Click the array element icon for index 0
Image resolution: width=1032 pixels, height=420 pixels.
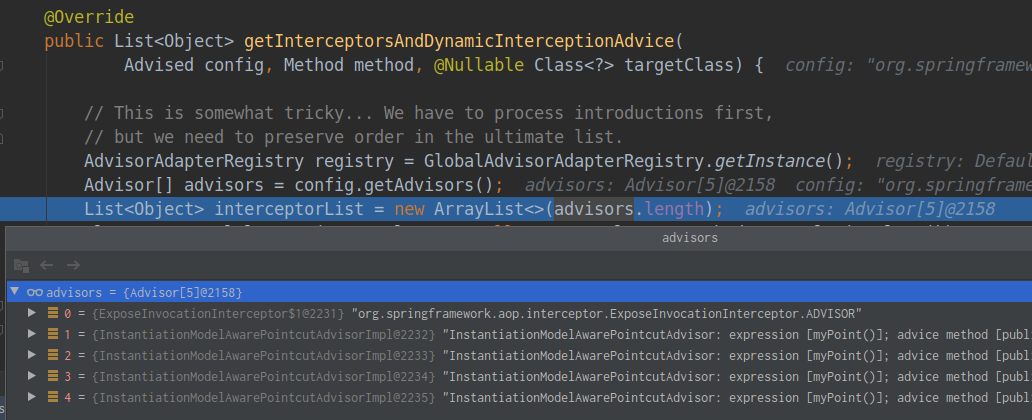[x=52, y=313]
